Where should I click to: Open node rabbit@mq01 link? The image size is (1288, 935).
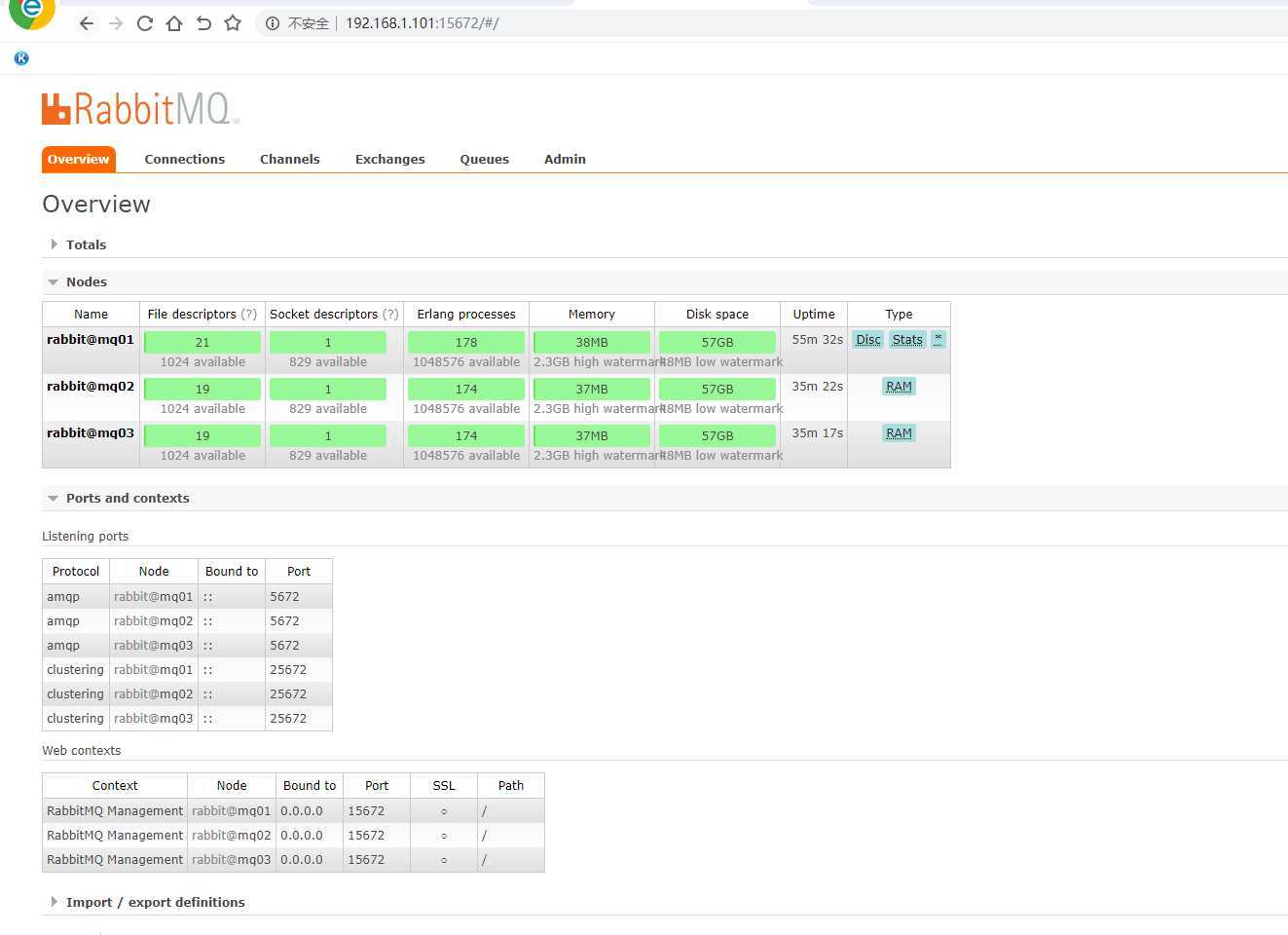coord(91,339)
